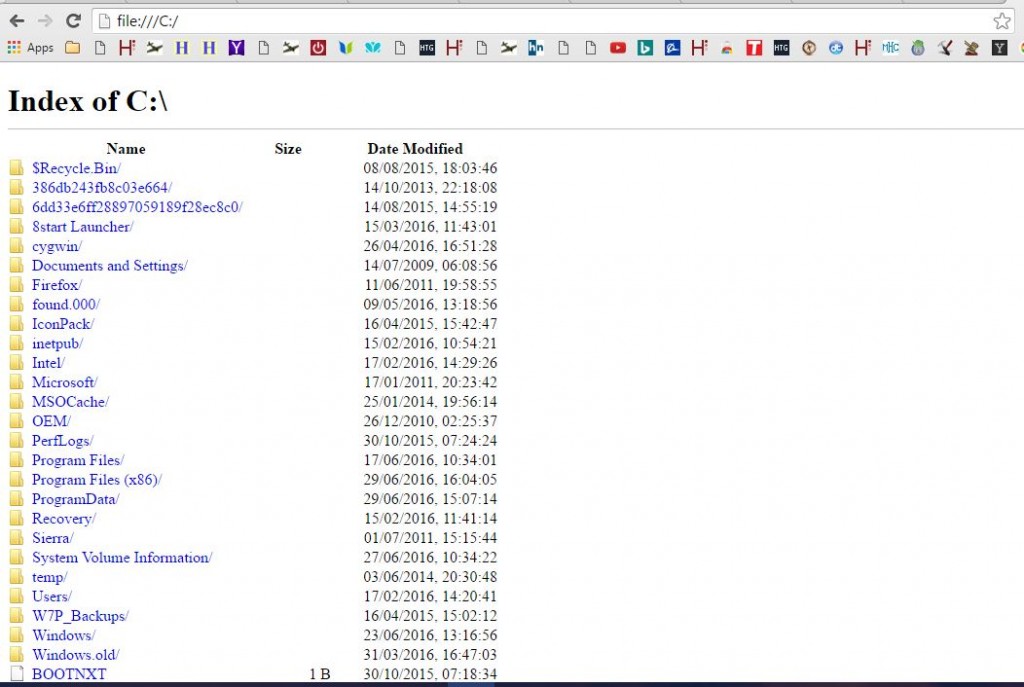The width and height of the screenshot is (1024, 687).
Task: Go back using the browser back arrow
Action: (x=17, y=21)
